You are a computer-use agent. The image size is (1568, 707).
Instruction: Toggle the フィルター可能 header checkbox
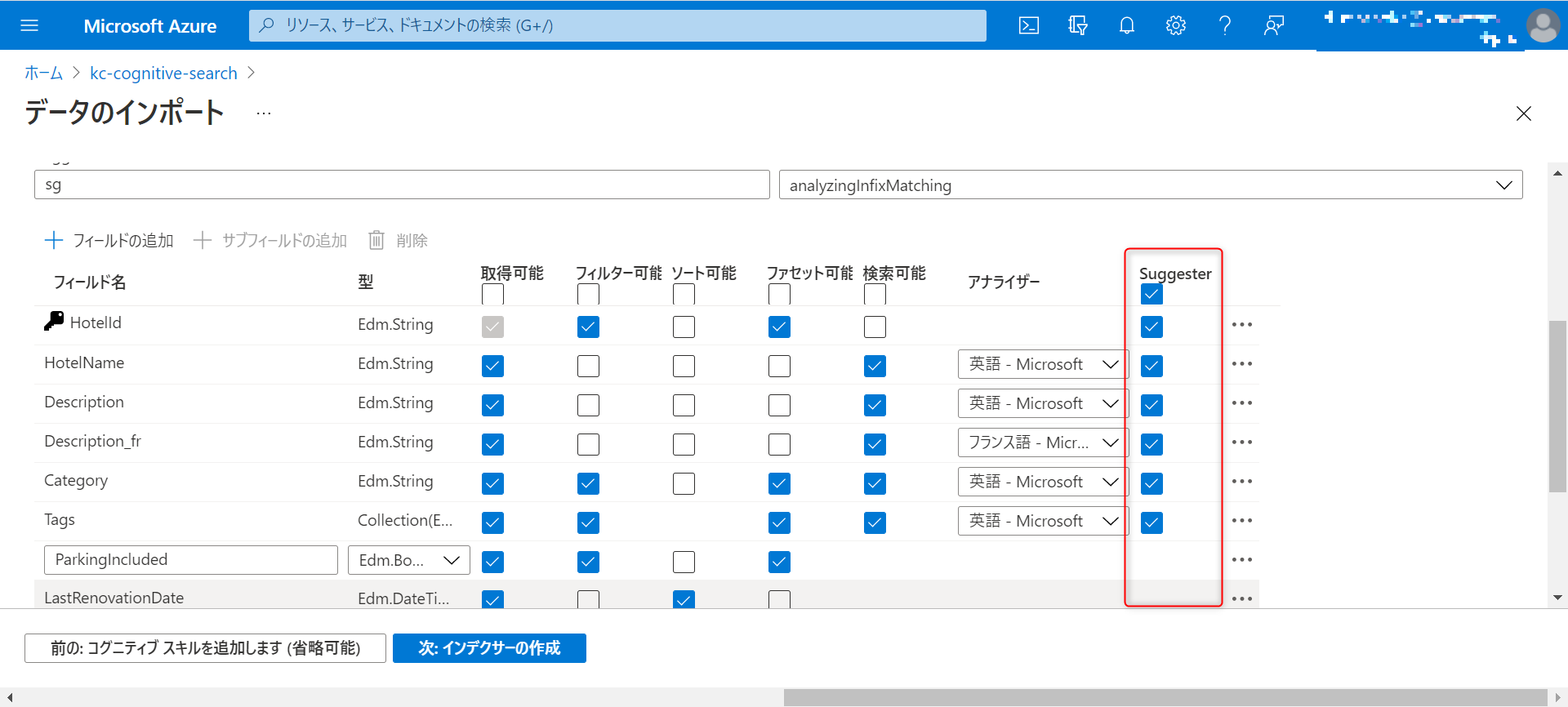click(588, 294)
